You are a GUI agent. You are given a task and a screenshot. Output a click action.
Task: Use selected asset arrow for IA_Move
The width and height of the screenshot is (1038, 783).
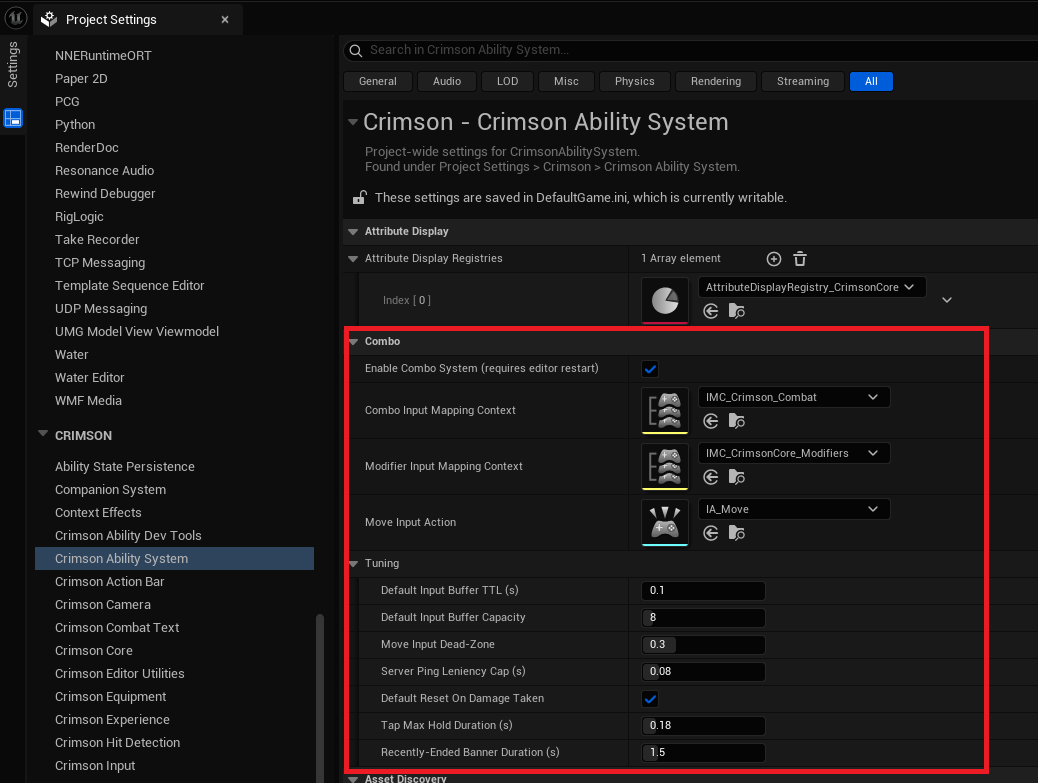[x=710, y=533]
